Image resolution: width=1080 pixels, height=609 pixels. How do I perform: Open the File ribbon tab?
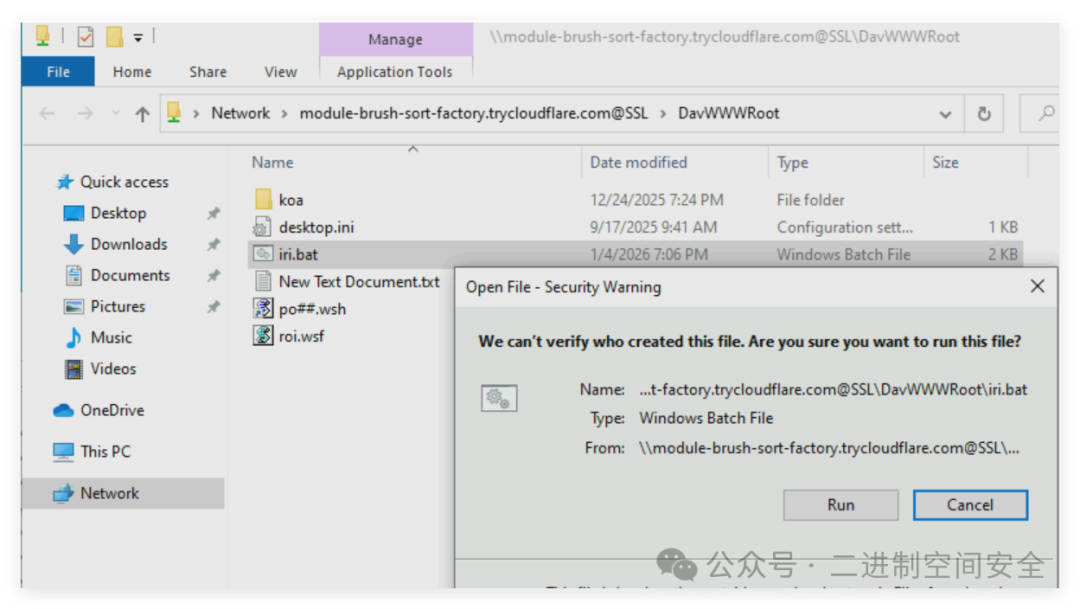pyautogui.click(x=58, y=72)
